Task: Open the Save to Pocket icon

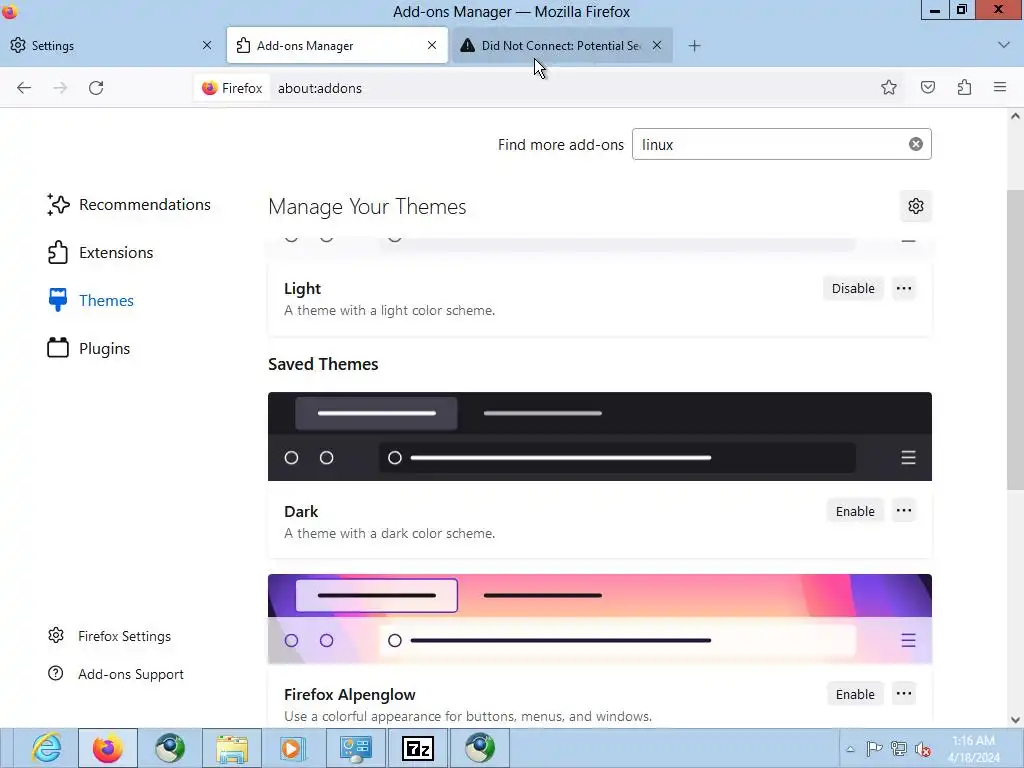Action: [927, 88]
